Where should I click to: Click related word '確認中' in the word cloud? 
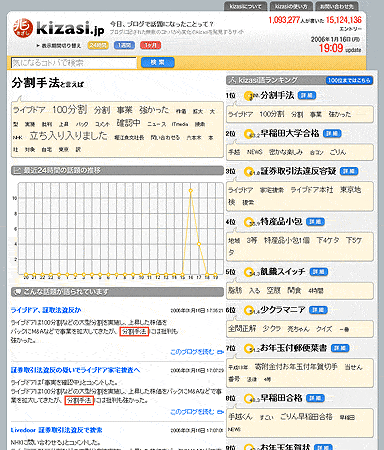pyautogui.click(x=128, y=123)
